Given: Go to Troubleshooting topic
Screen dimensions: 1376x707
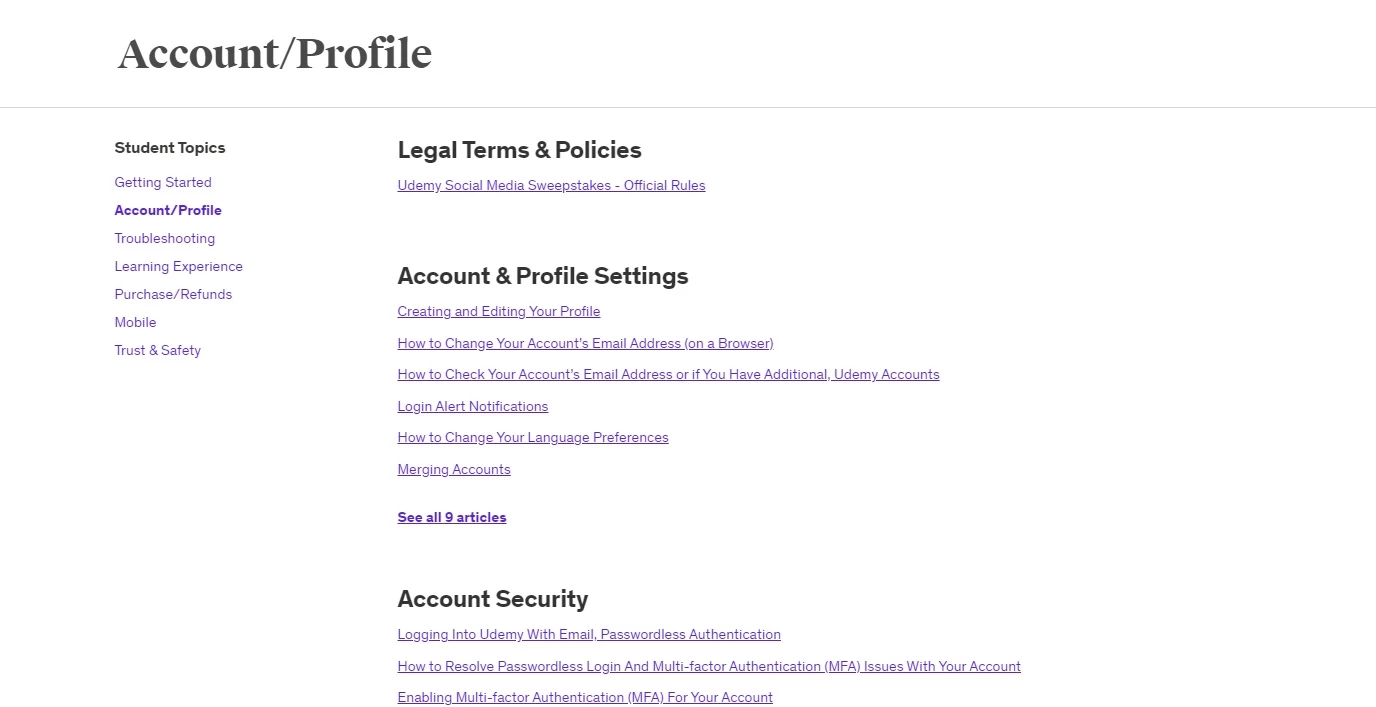Looking at the screenshot, I should point(164,238).
